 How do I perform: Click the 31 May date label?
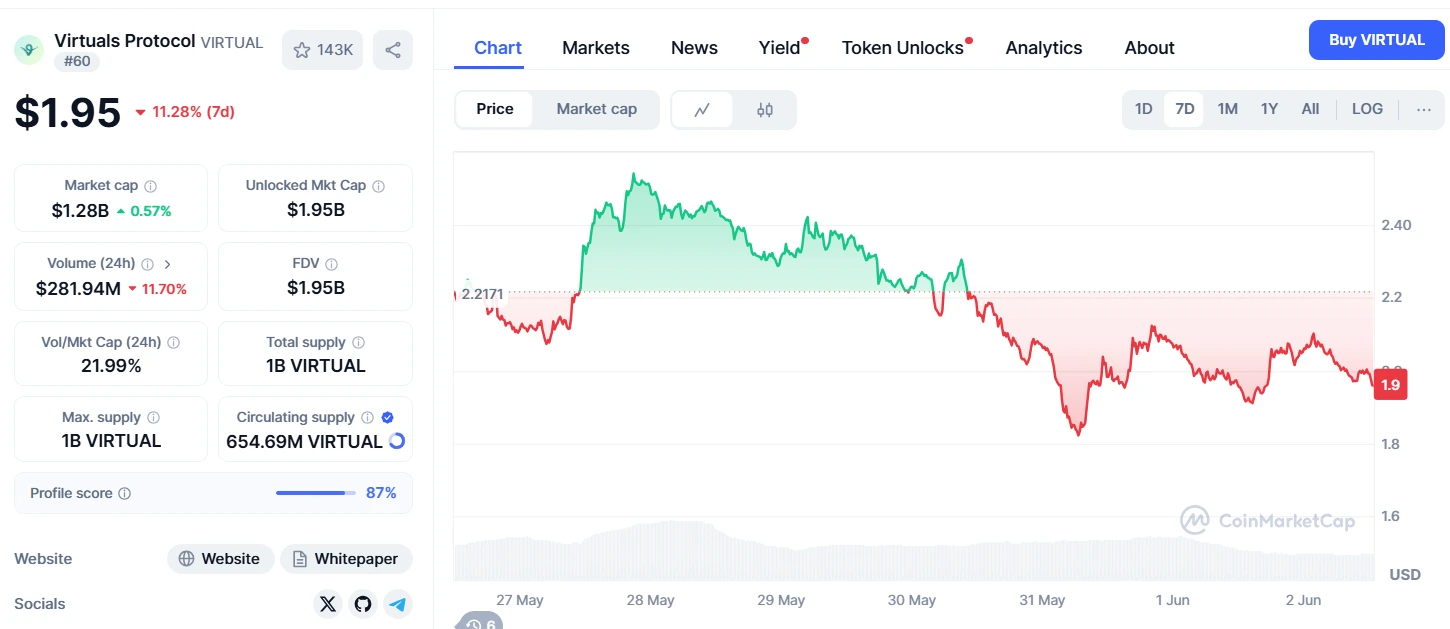[x=1042, y=600]
